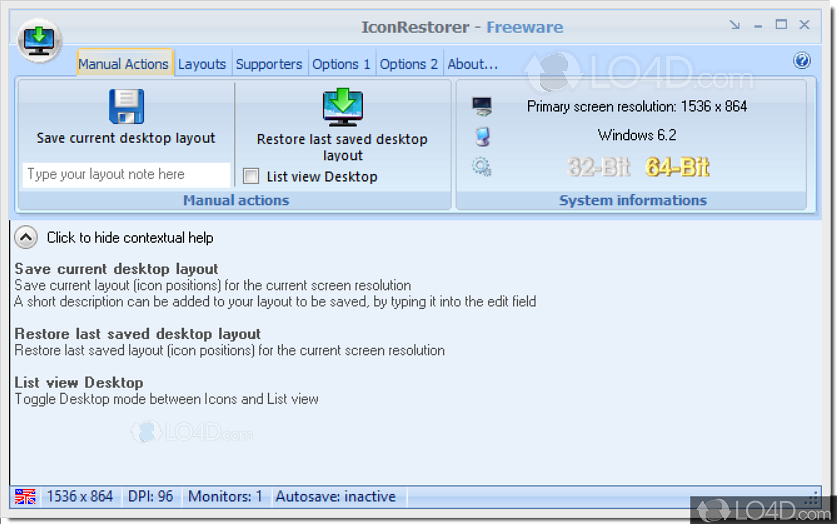The width and height of the screenshot is (837, 524).
Task: Open help via the blue question mark icon
Action: 801,60
